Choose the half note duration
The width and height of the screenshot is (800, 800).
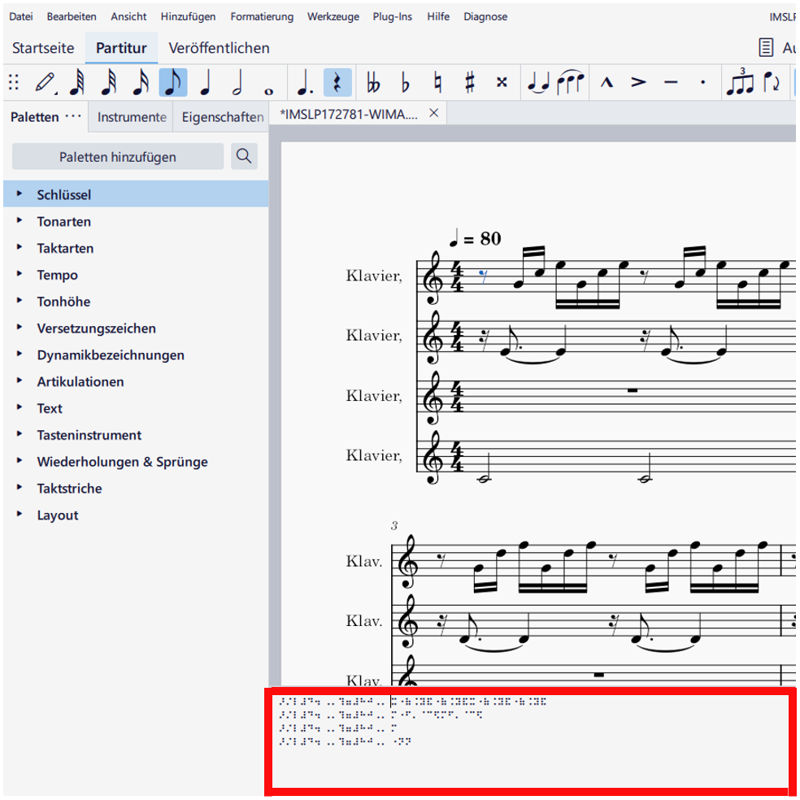pos(237,82)
